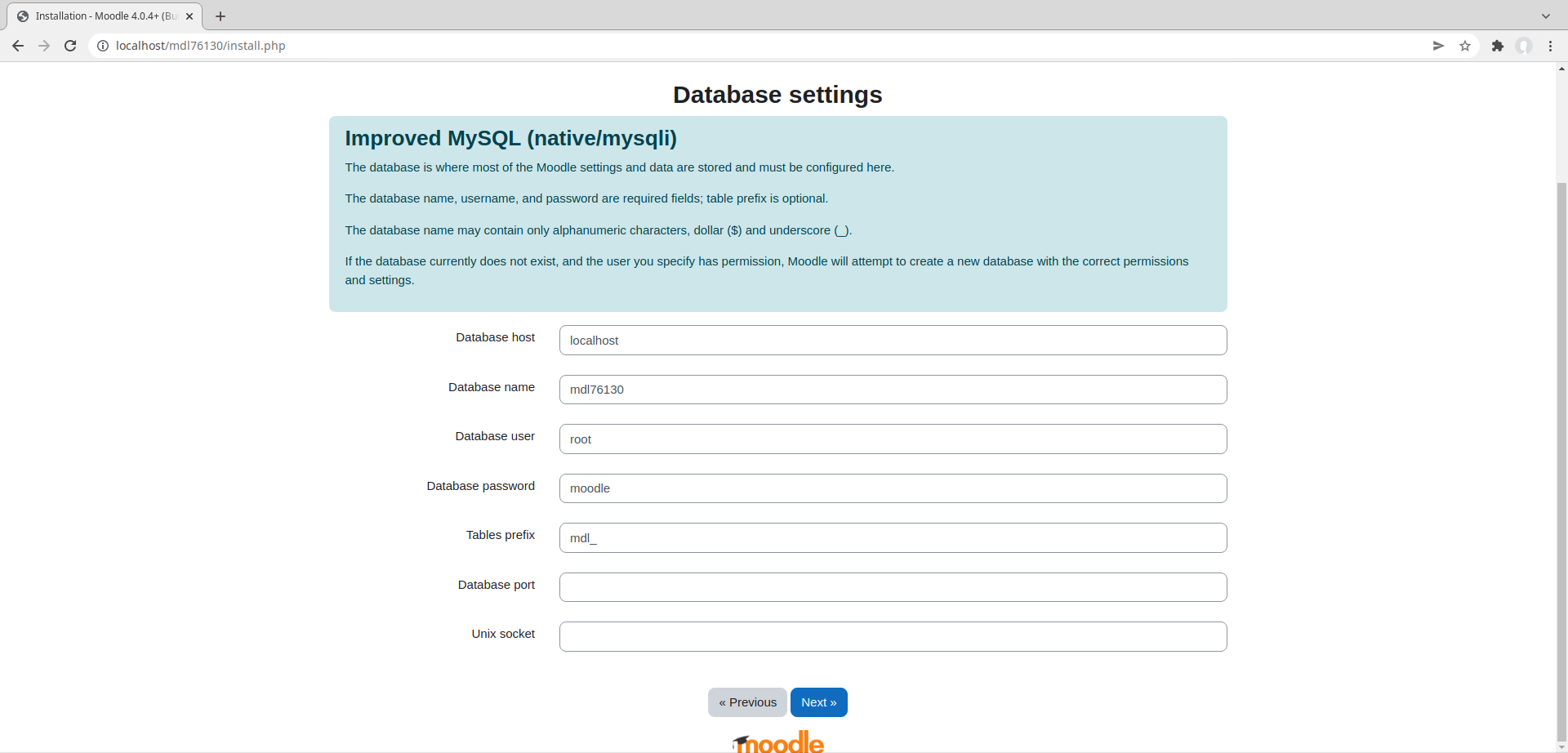Focus the Database name field

coord(893,390)
